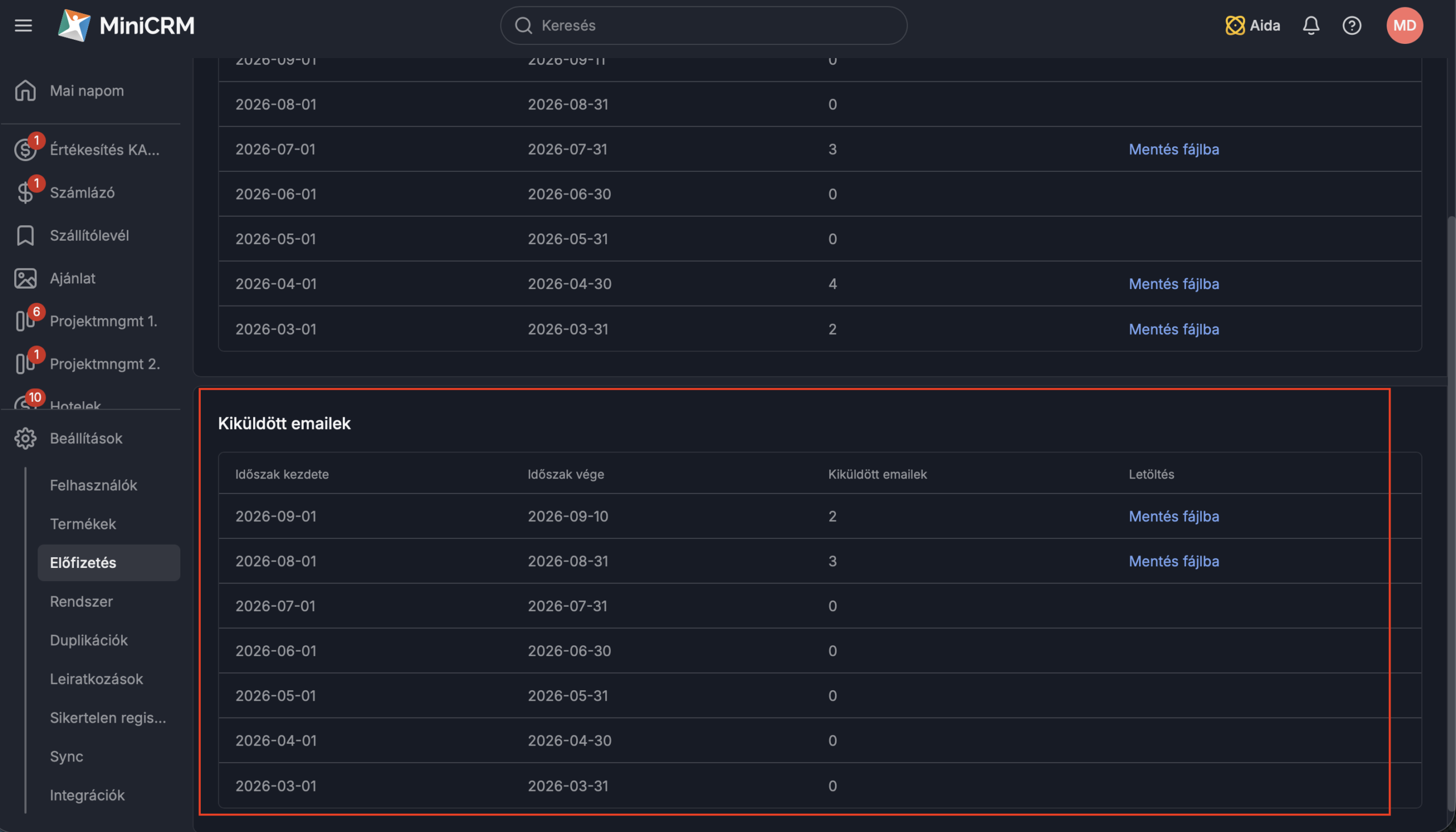Open the MD user avatar menu
This screenshot has width=1456, height=832.
[1404, 26]
